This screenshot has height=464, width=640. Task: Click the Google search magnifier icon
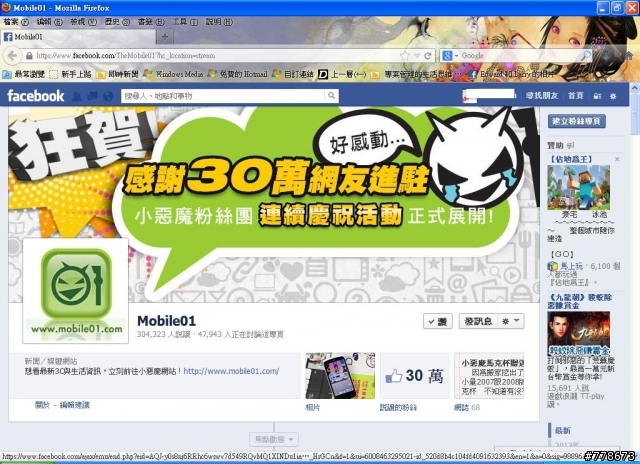coord(586,55)
